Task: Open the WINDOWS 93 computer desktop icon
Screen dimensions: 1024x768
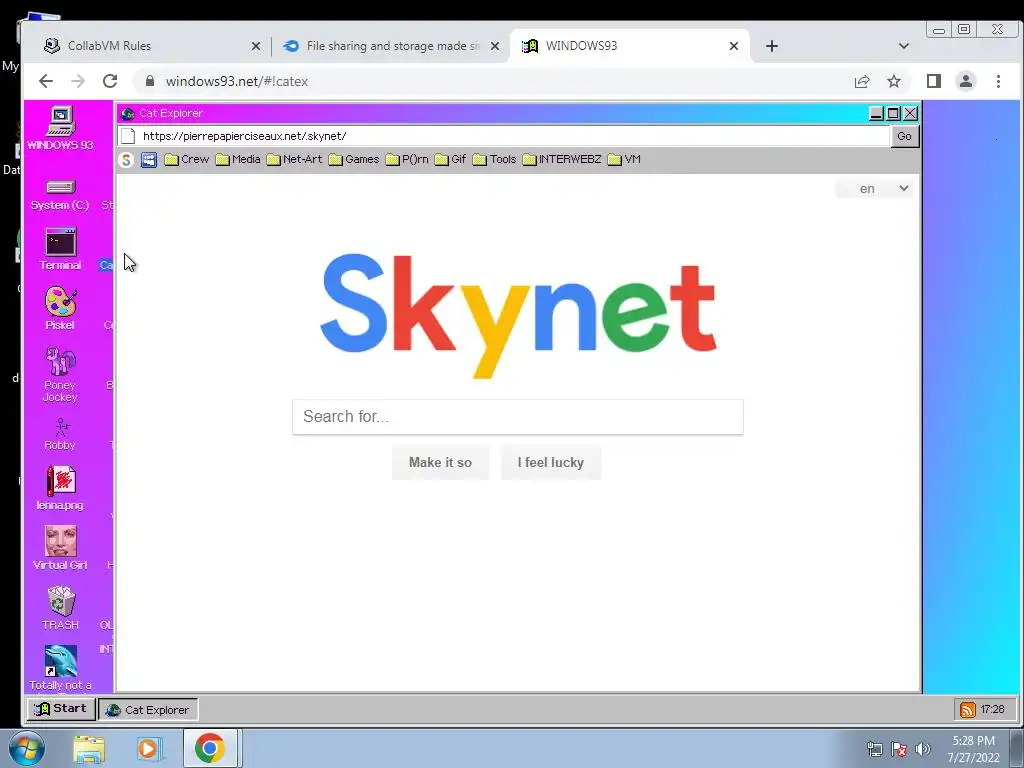Action: [x=60, y=127]
